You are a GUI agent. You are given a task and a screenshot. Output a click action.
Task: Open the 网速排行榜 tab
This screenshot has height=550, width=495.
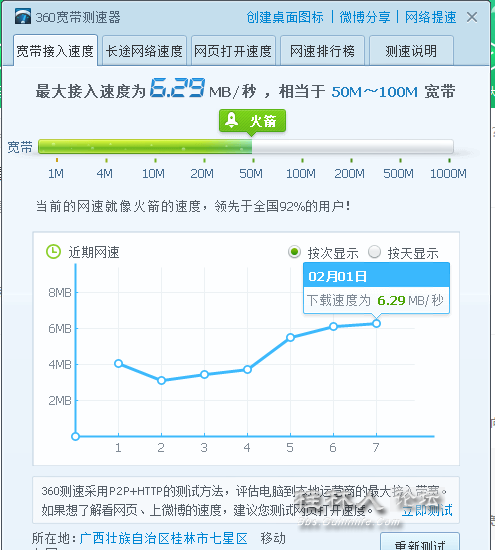pyautogui.click(x=322, y=51)
